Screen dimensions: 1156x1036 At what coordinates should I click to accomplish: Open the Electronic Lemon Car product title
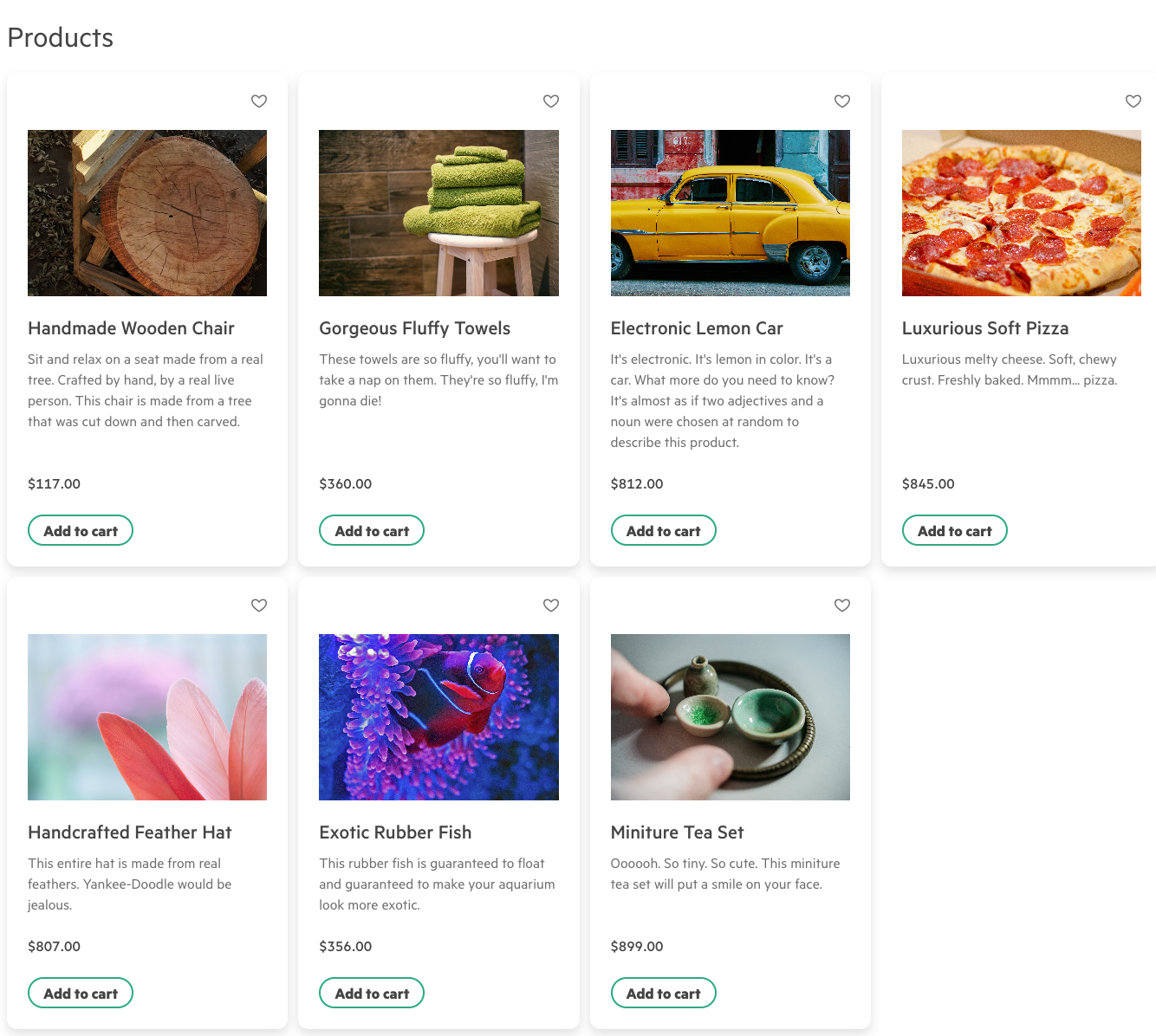coord(697,328)
